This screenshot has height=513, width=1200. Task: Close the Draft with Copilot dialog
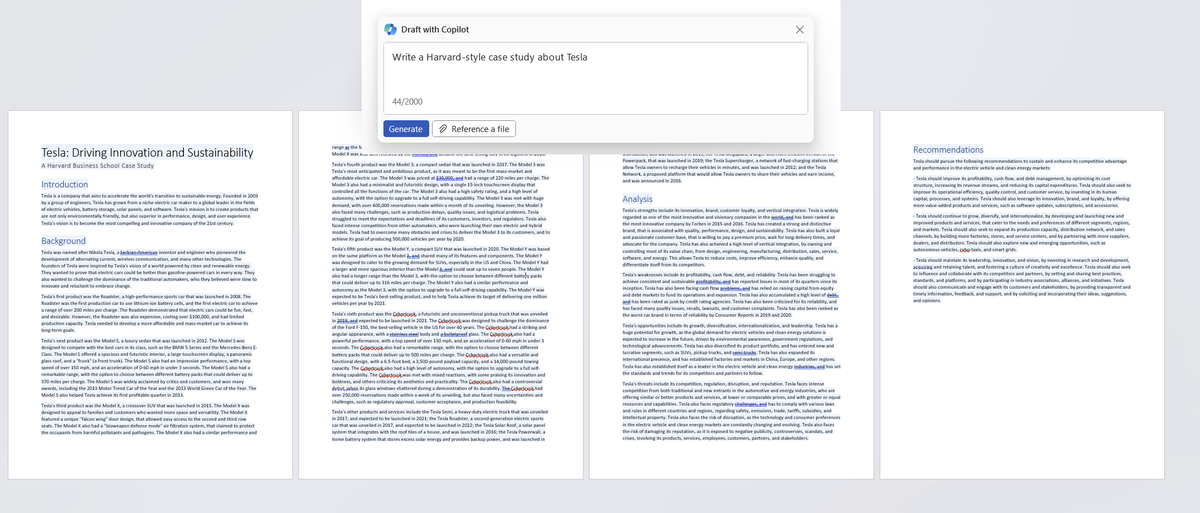pyautogui.click(x=799, y=30)
